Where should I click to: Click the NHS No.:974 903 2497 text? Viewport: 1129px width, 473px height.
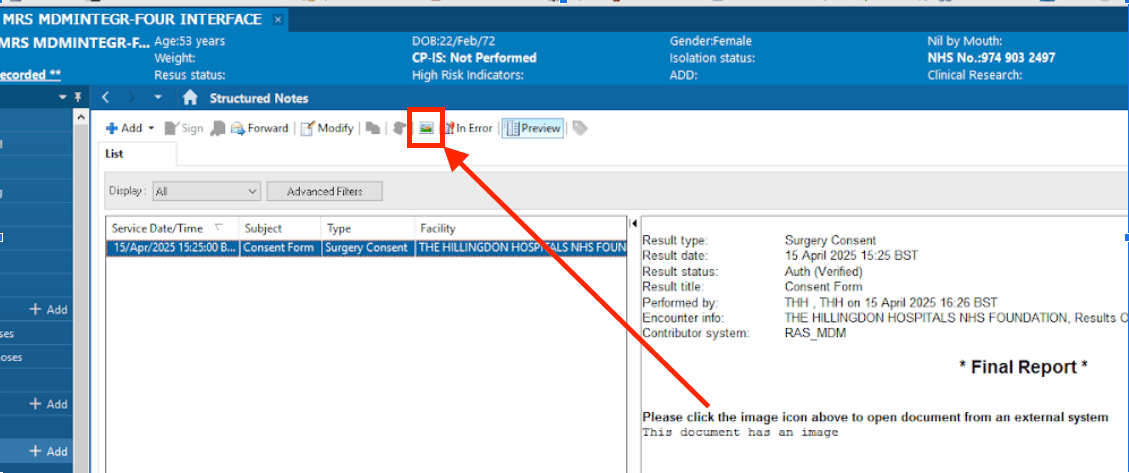click(991, 58)
